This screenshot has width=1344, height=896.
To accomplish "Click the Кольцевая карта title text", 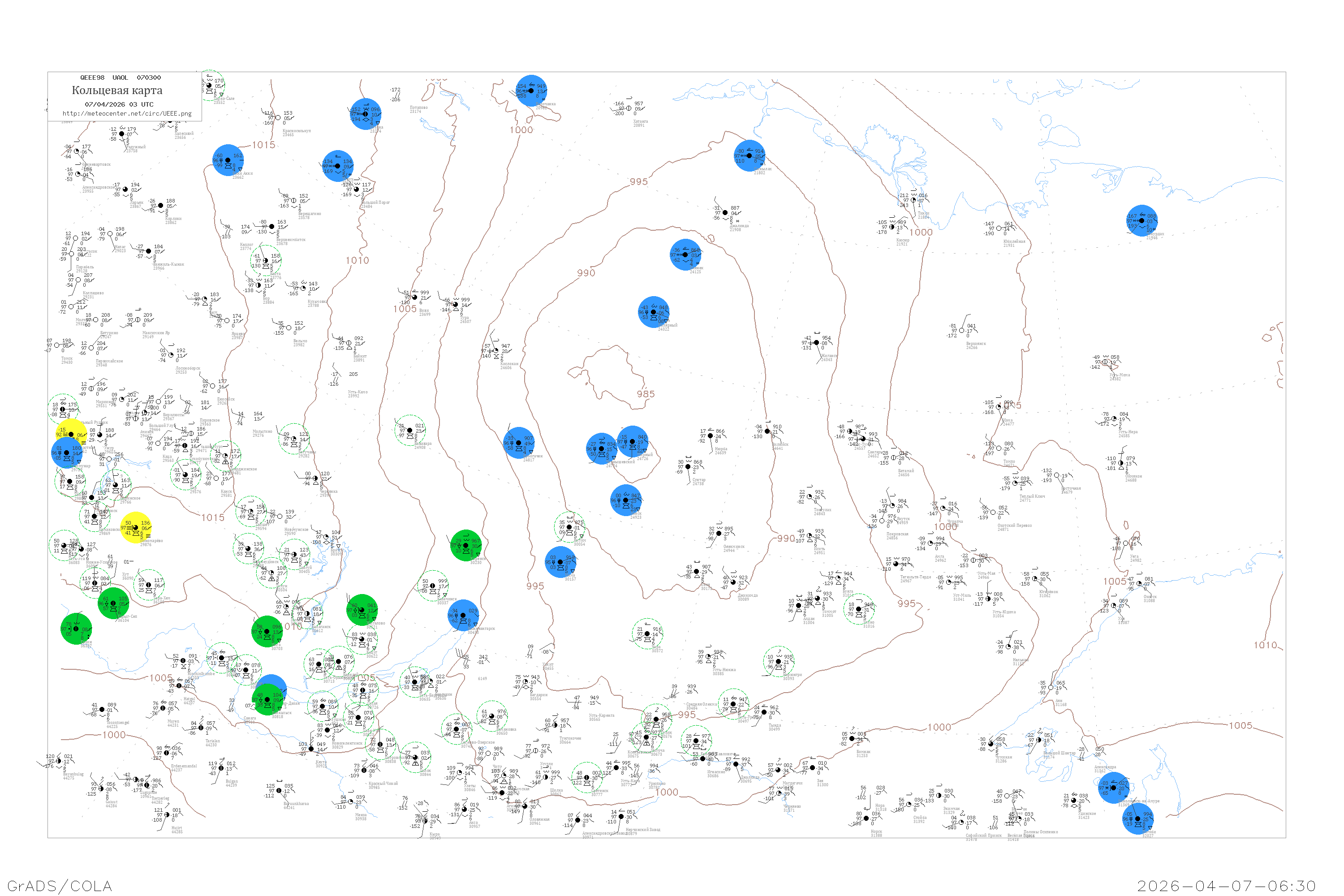I will [x=117, y=90].
